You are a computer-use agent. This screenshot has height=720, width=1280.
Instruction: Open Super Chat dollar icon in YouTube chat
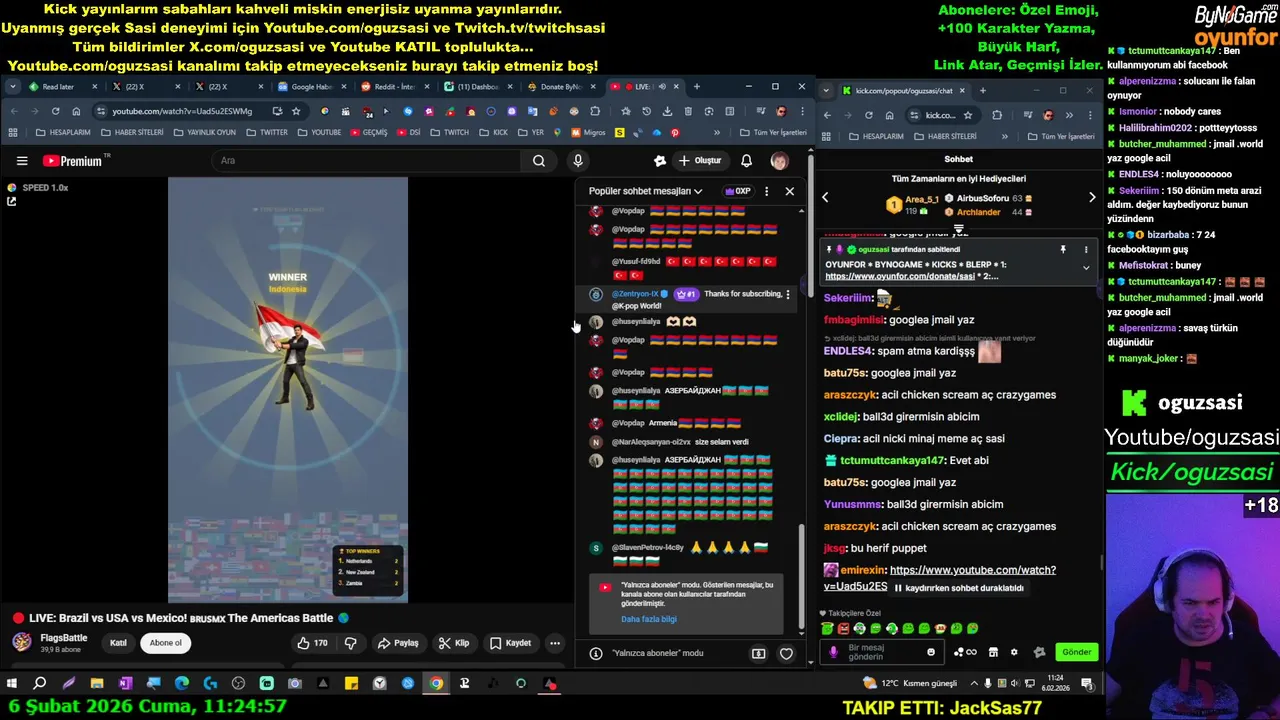[758, 654]
